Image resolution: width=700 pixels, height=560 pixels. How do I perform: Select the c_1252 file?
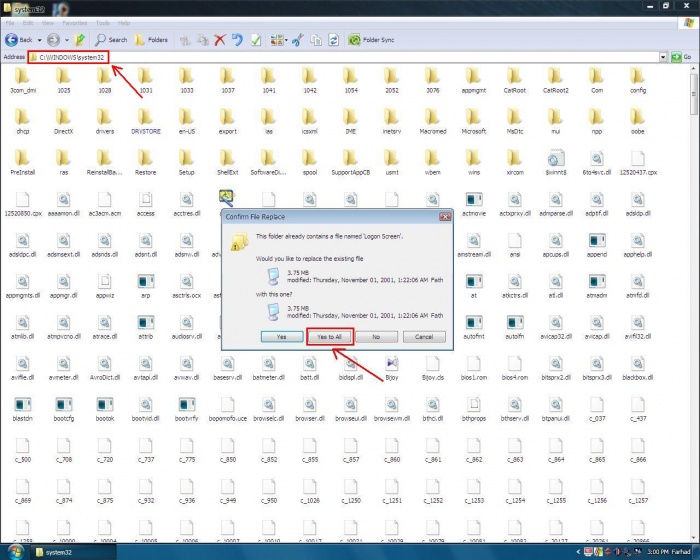(x=433, y=490)
